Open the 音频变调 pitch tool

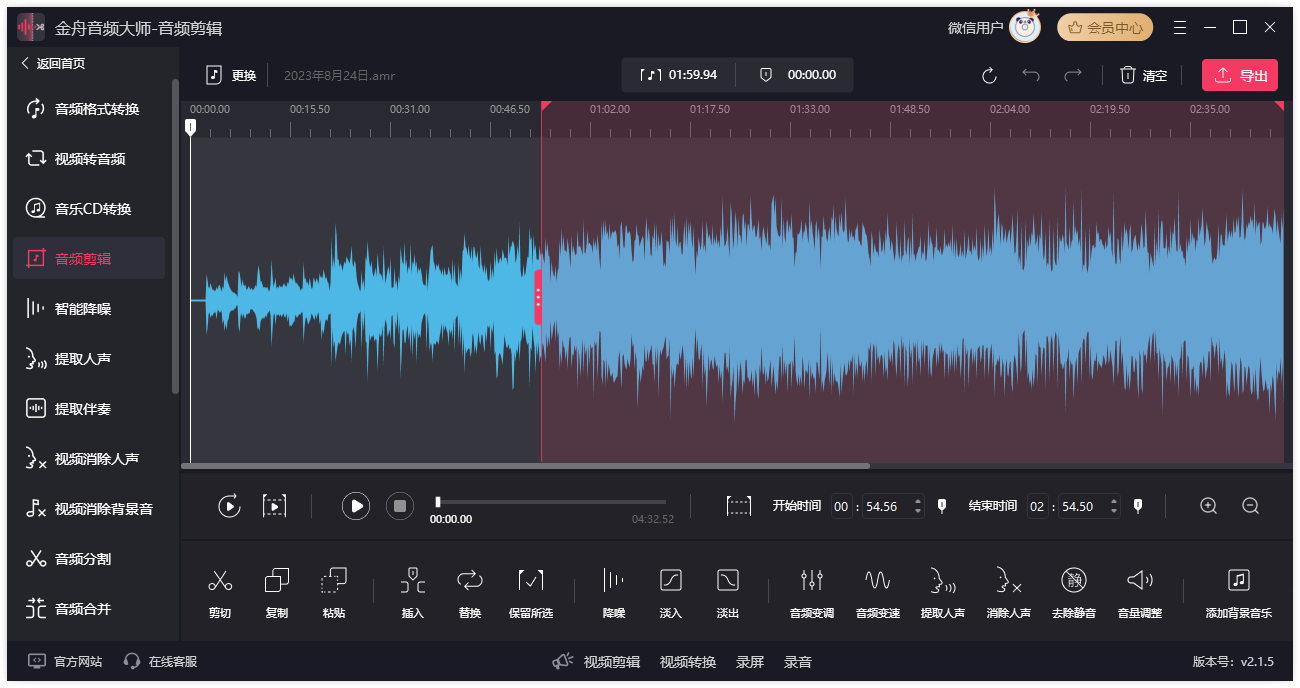tap(812, 593)
